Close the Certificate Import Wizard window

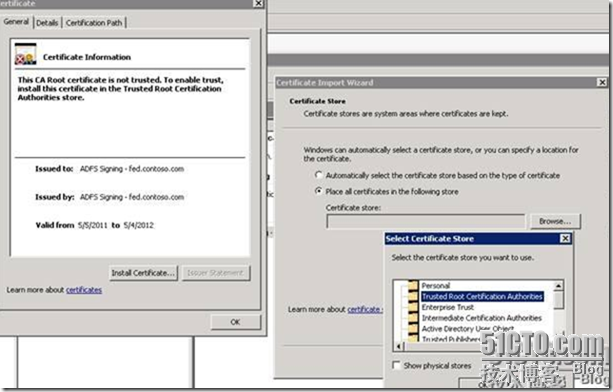[602, 82]
